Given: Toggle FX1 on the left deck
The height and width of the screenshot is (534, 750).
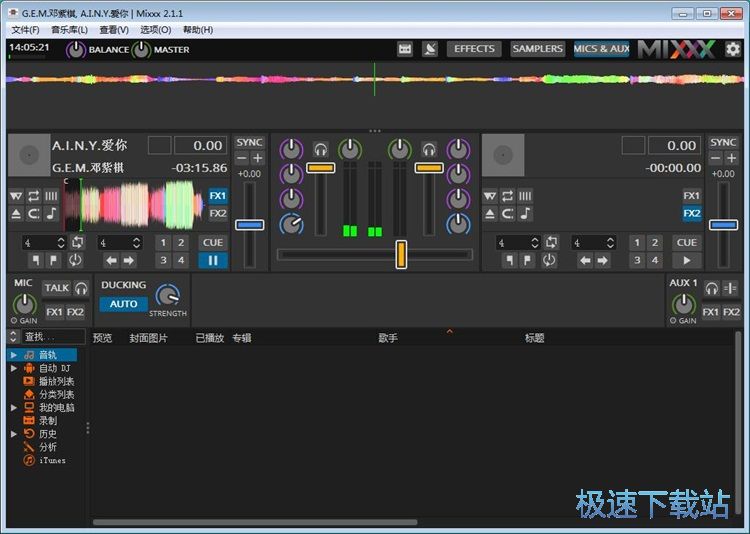Looking at the screenshot, I should coord(218,196).
